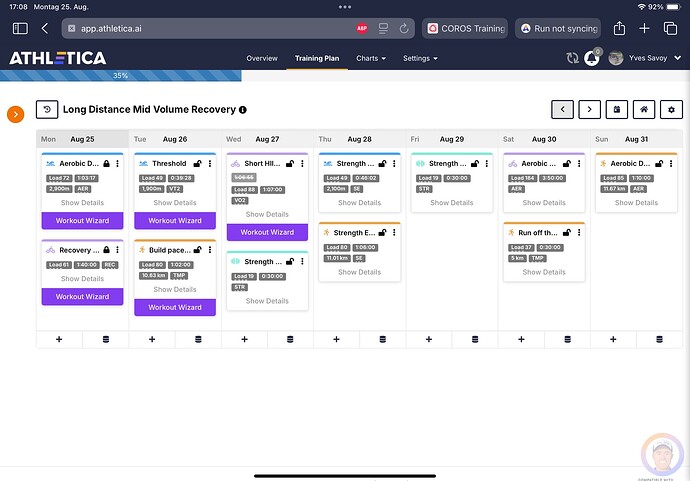Add a workout on Monday Aug 25
690x481 pixels.
click(59, 339)
